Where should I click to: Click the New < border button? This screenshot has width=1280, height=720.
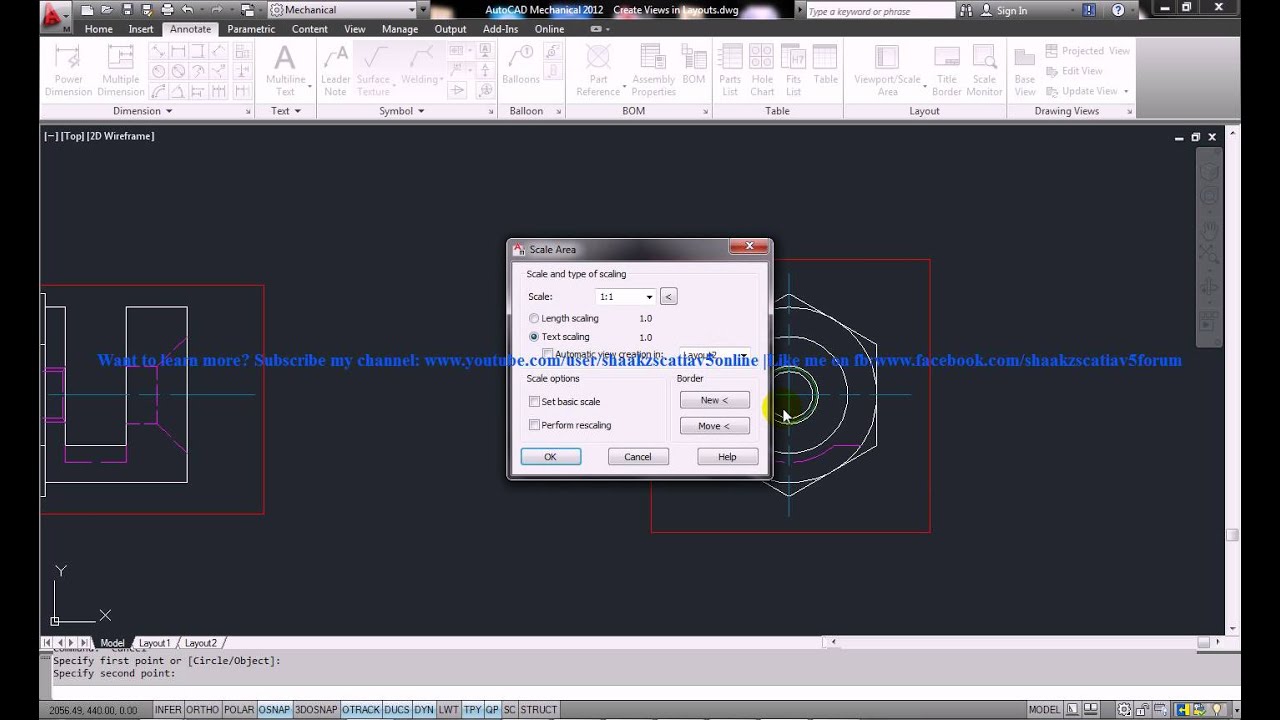click(714, 400)
